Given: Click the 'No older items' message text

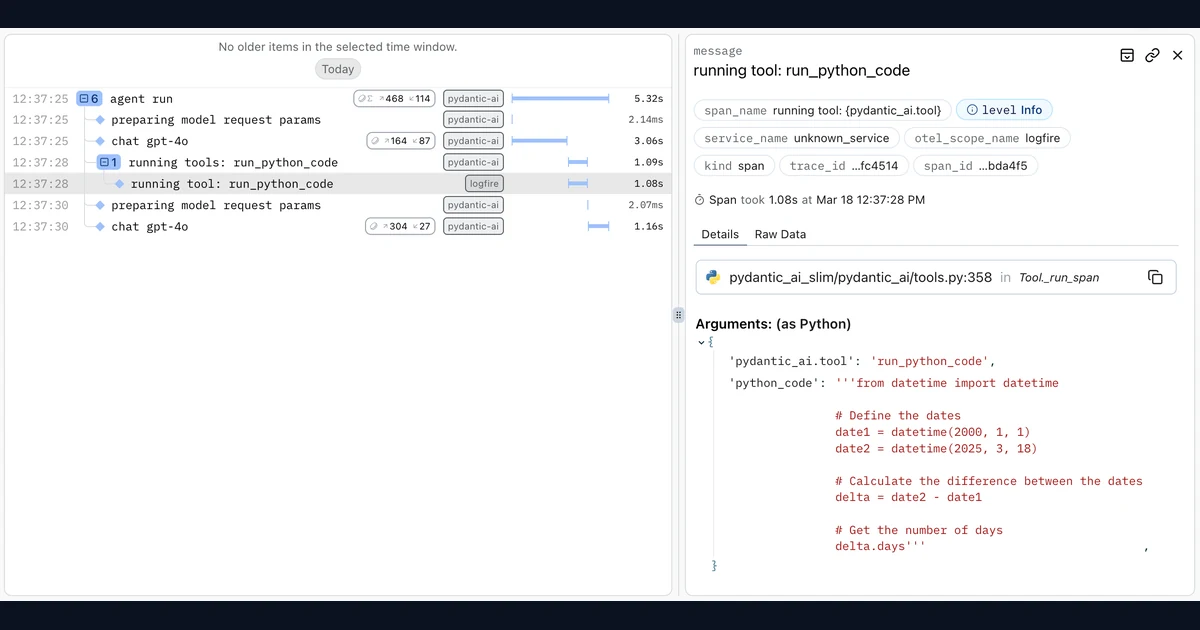Looking at the screenshot, I should pos(338,47).
